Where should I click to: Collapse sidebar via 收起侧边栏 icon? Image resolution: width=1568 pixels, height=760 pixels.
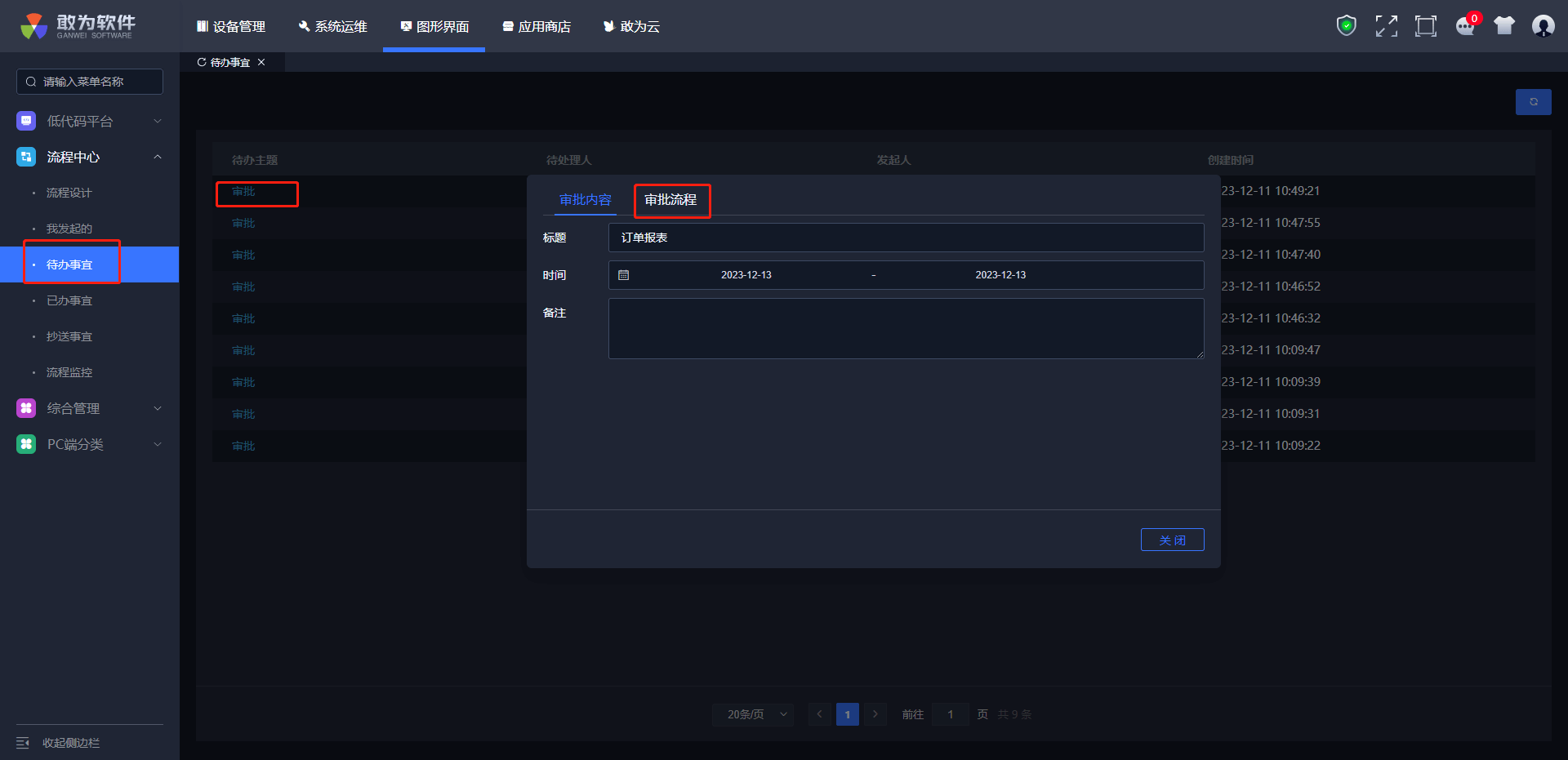(x=23, y=743)
